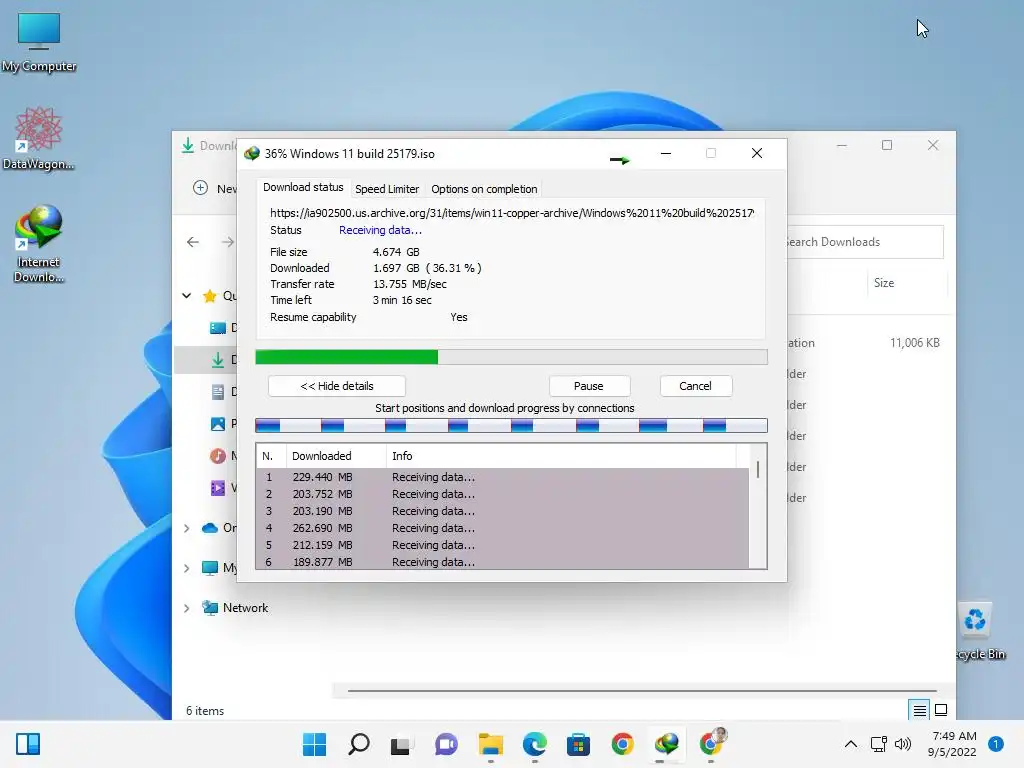Open My Computer desktop icon
Image resolution: width=1024 pixels, height=768 pixels.
point(39,41)
